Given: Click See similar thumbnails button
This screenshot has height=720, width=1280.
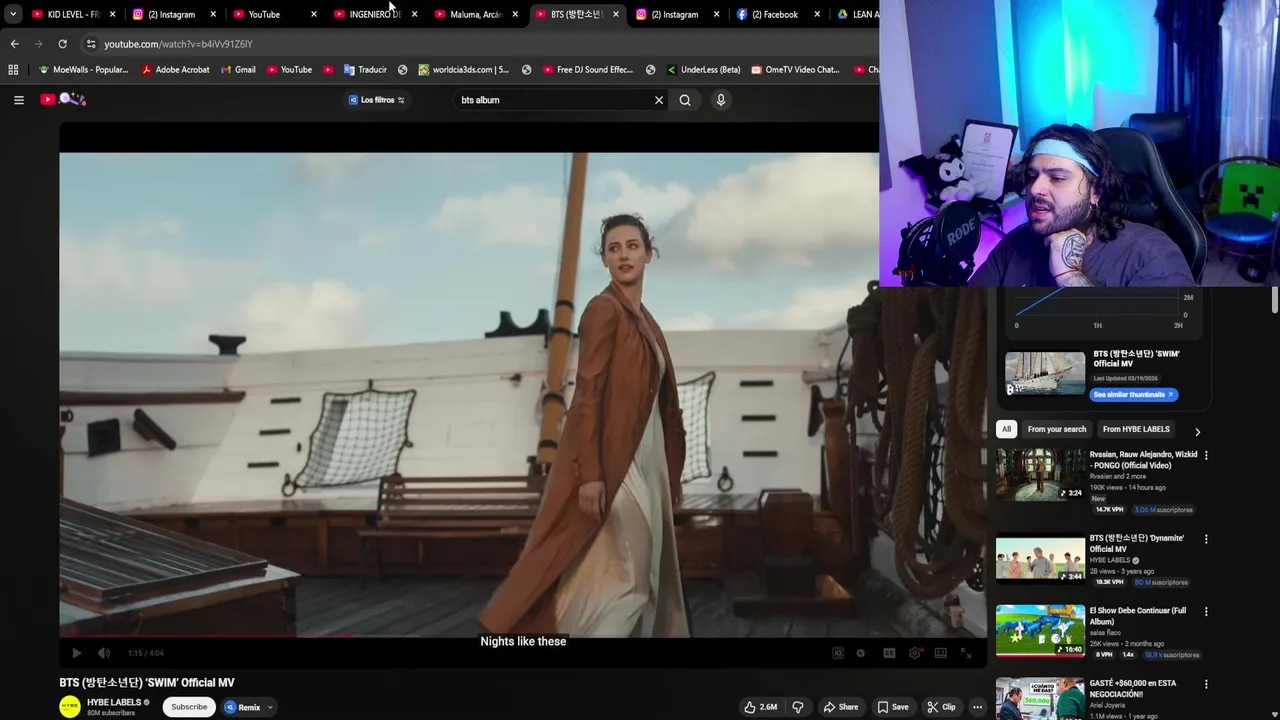Looking at the screenshot, I should (x=1134, y=394).
